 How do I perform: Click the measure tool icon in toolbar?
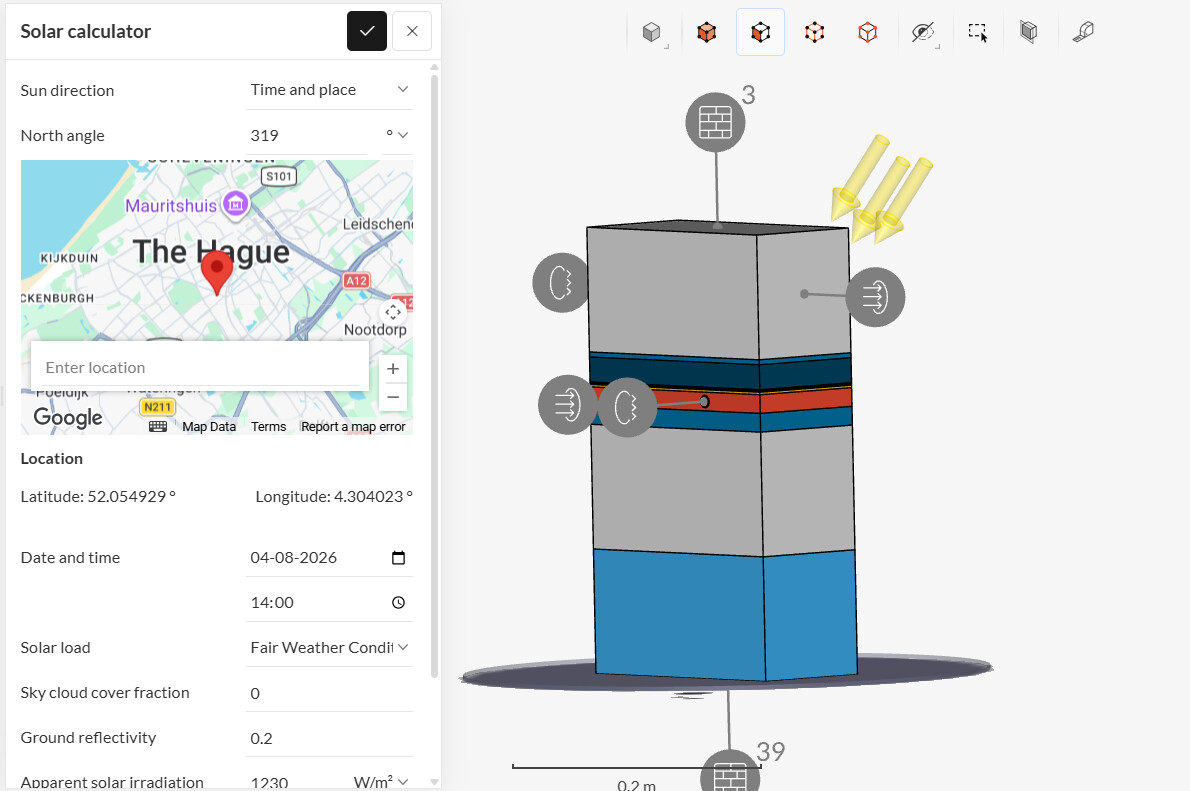[1083, 32]
